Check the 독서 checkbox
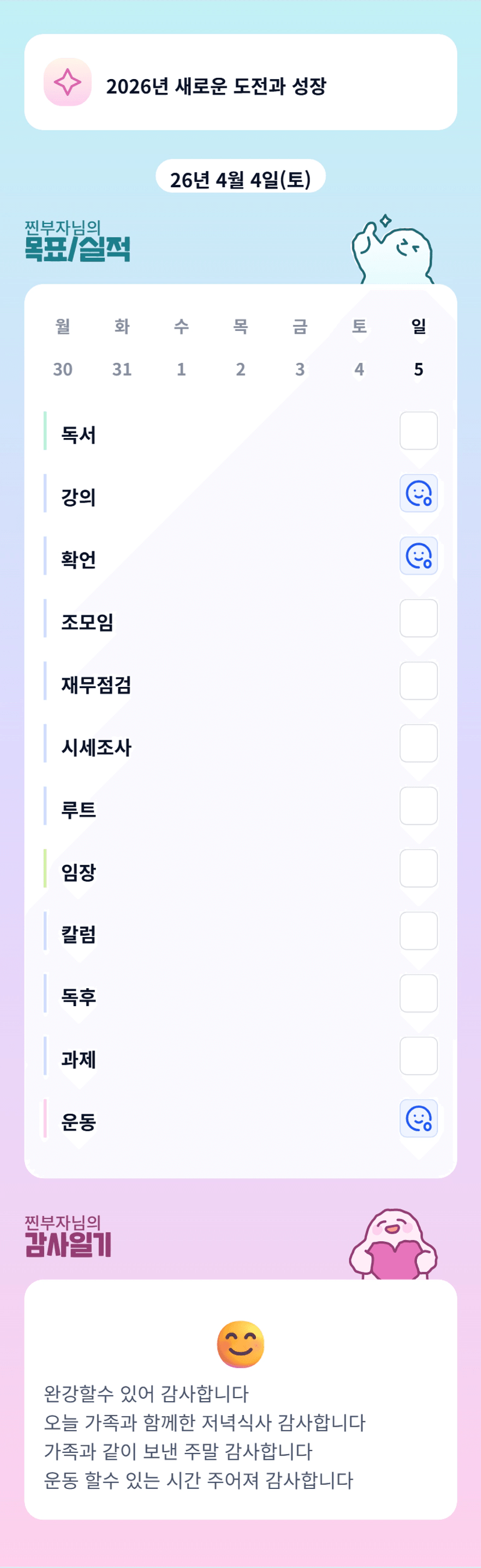481x1568 pixels. pos(418,430)
